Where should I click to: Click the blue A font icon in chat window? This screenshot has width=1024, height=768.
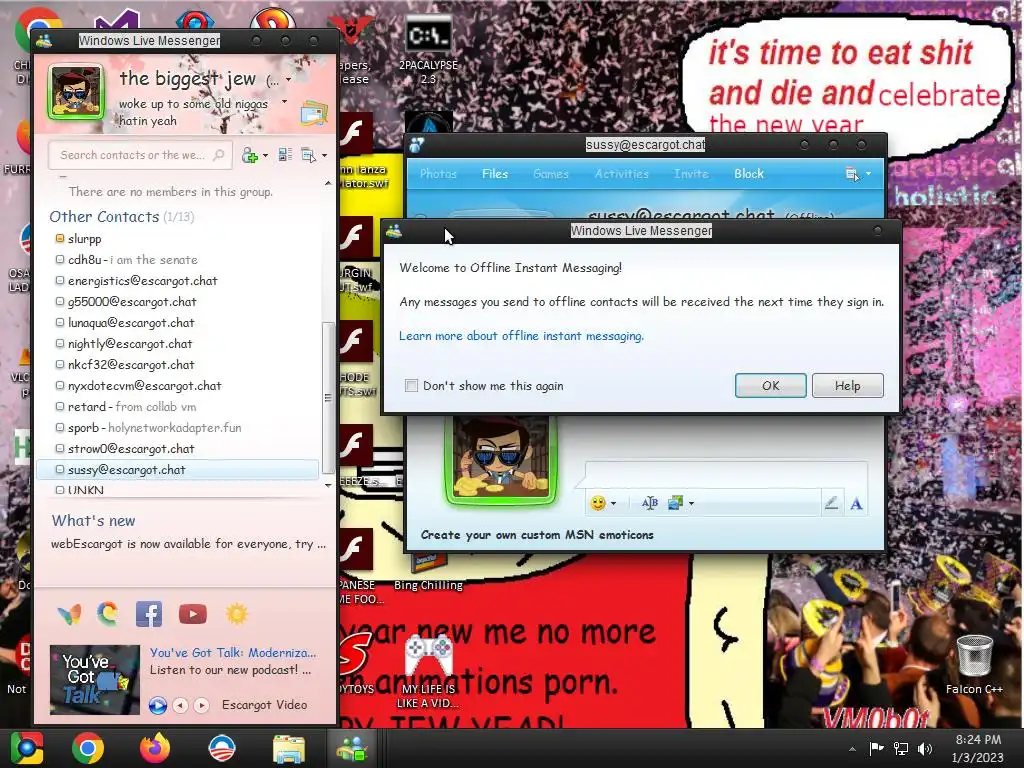point(856,504)
